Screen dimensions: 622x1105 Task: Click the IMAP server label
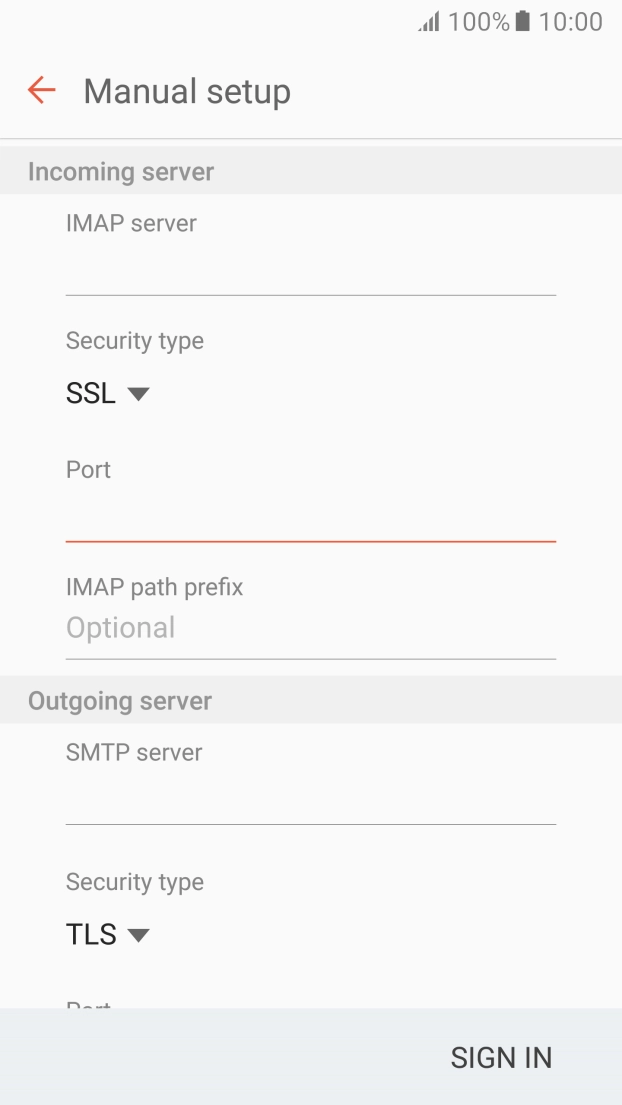coord(131,223)
